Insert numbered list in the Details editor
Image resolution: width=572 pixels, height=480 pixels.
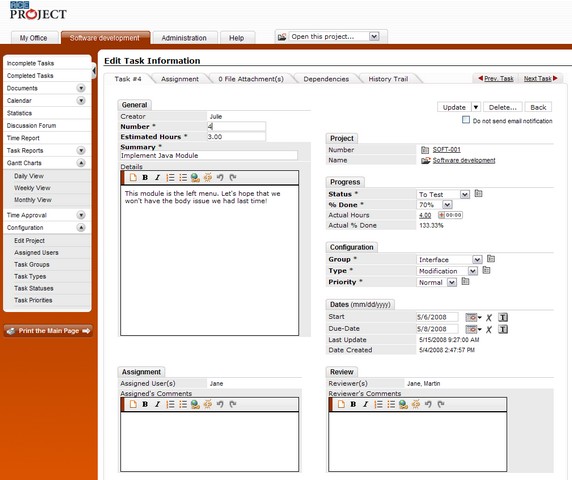170,178
